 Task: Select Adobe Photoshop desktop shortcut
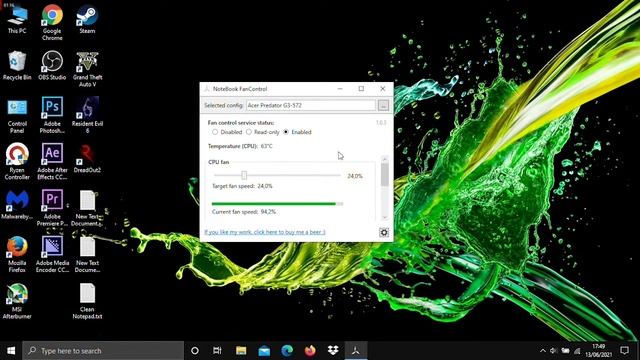[52, 116]
